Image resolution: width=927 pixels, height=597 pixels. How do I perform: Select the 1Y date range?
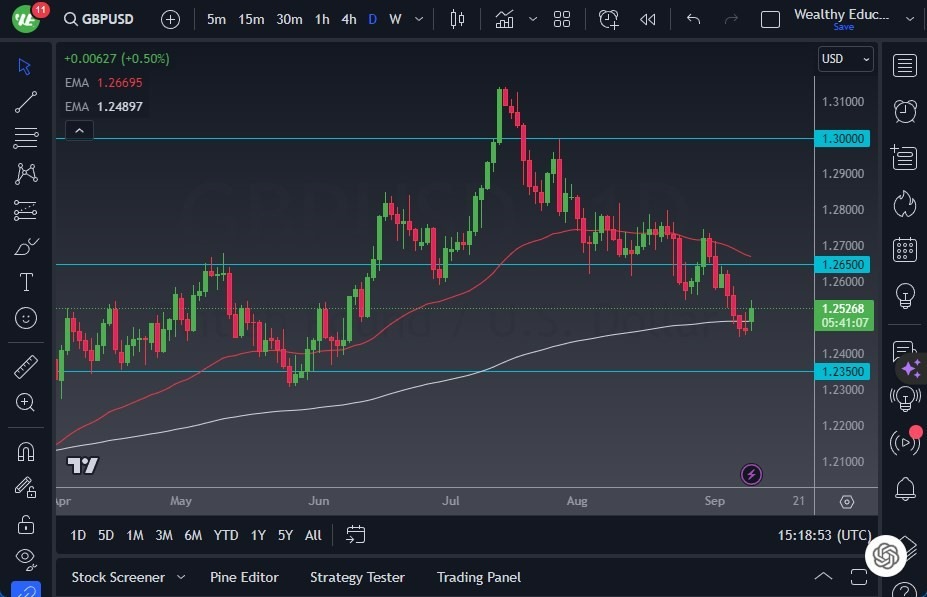[258, 535]
